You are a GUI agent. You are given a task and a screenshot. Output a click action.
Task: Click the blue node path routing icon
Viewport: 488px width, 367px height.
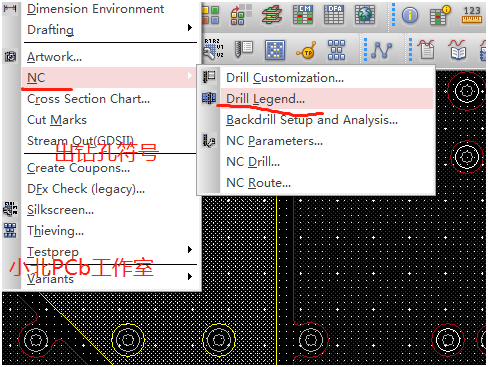tap(382, 50)
